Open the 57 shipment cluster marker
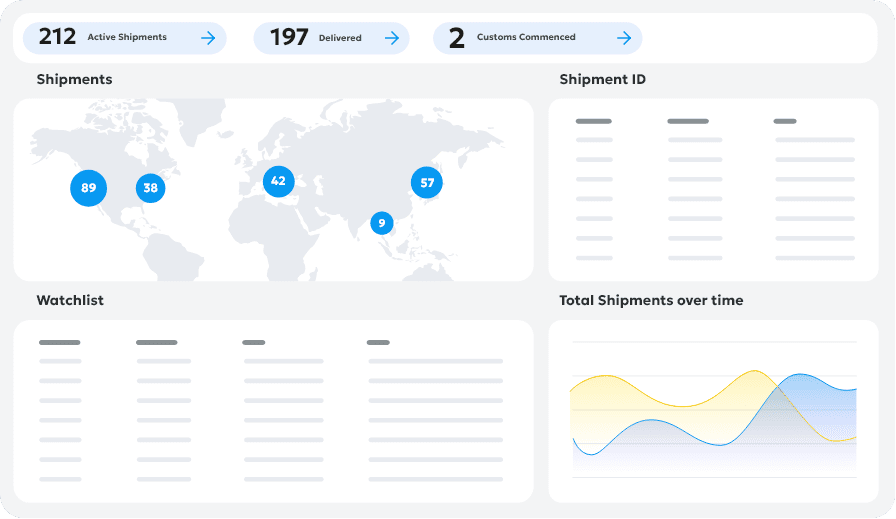Viewport: 896px width, 519px height. (427, 182)
